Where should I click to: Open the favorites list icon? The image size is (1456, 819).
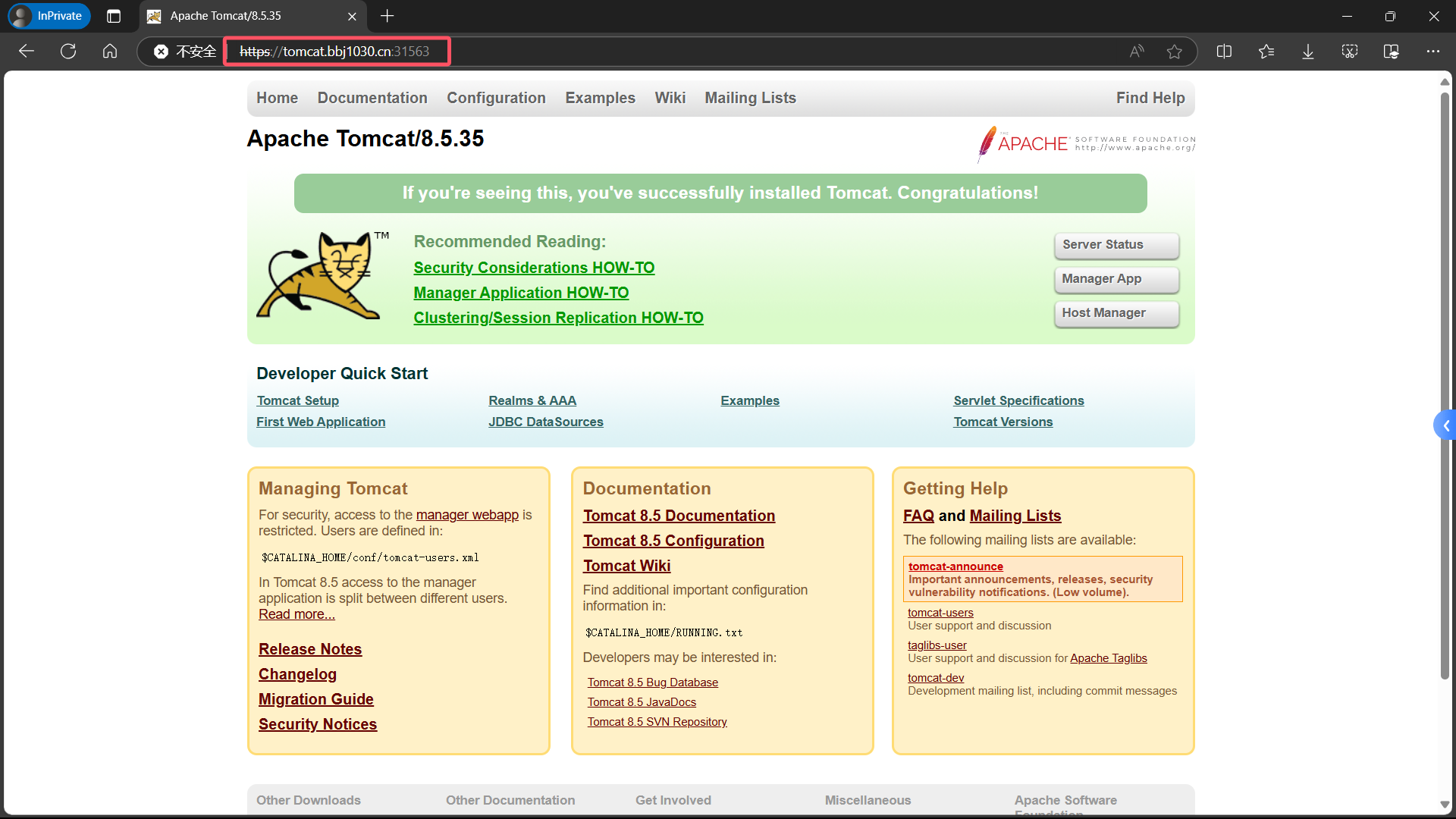tap(1266, 52)
